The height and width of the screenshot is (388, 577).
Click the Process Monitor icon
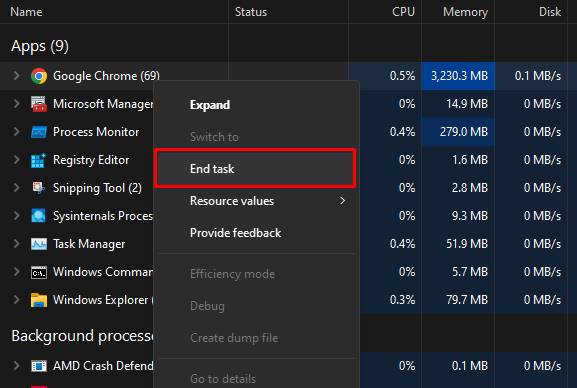39,132
